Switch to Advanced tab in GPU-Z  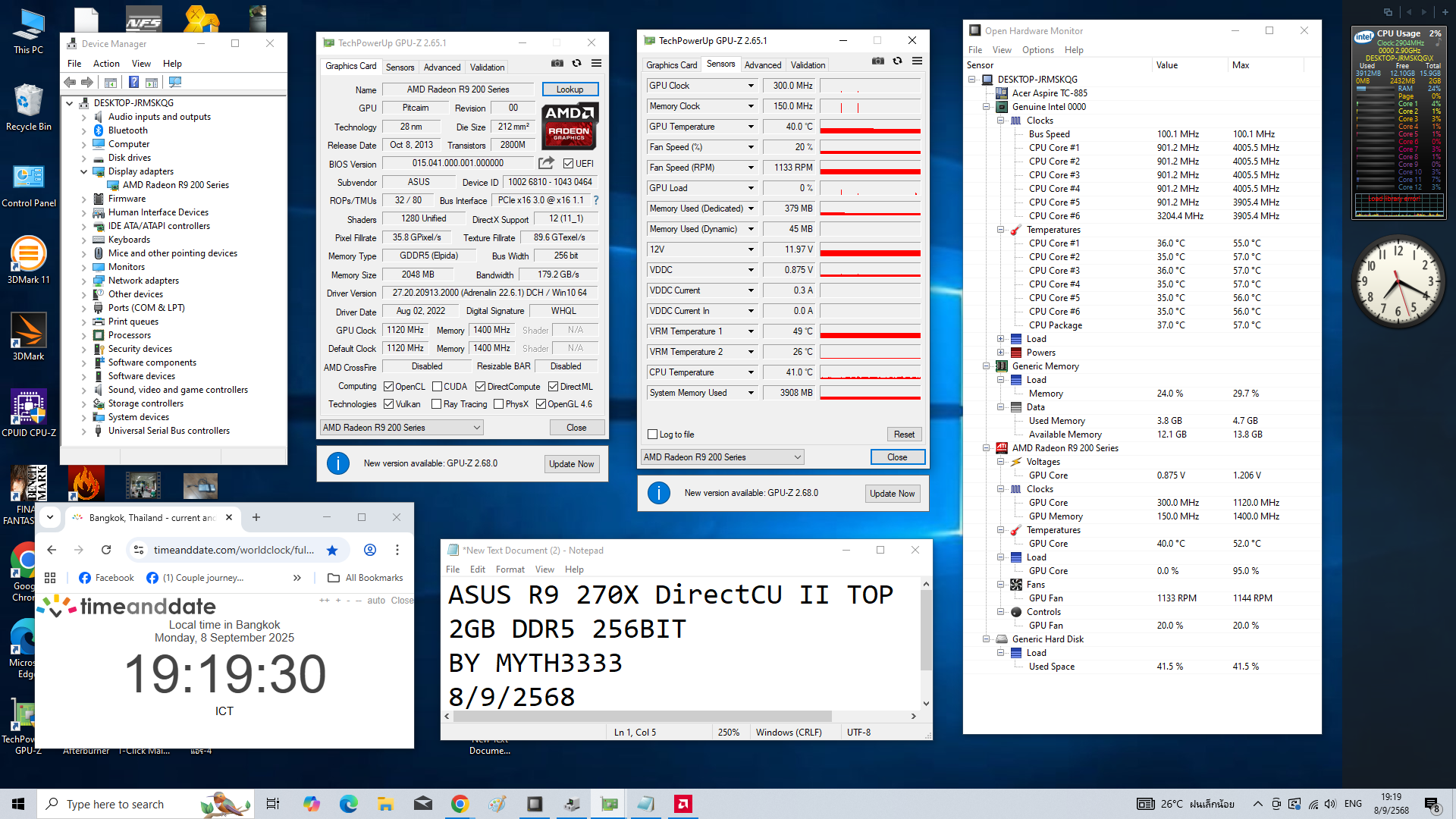pyautogui.click(x=441, y=67)
